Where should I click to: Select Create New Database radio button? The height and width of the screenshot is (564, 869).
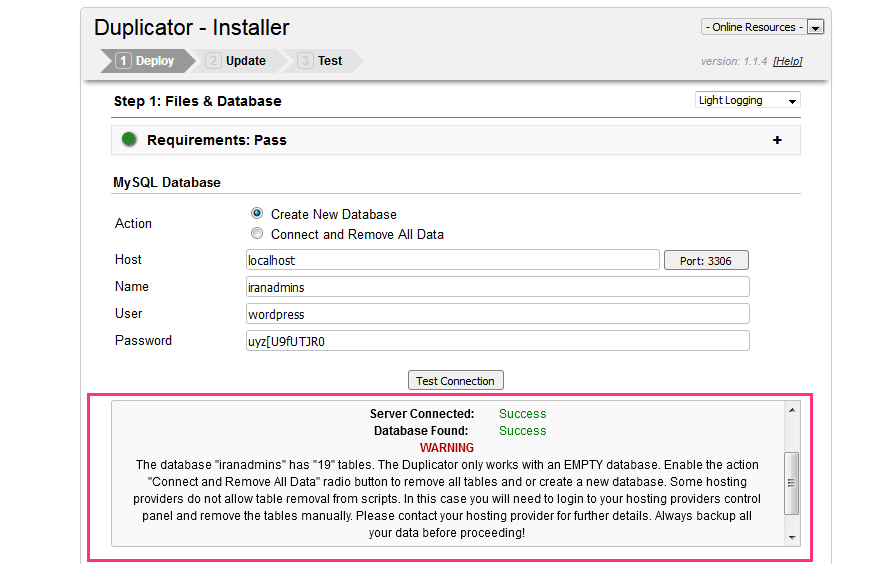pyautogui.click(x=257, y=213)
